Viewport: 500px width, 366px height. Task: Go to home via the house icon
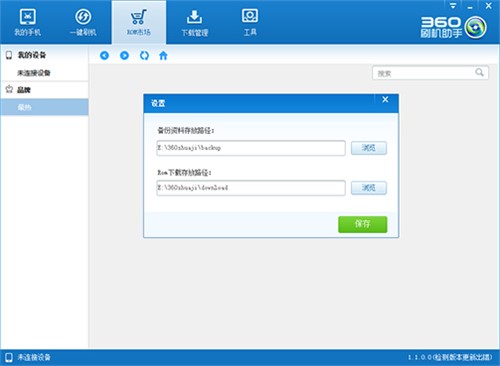pos(163,55)
